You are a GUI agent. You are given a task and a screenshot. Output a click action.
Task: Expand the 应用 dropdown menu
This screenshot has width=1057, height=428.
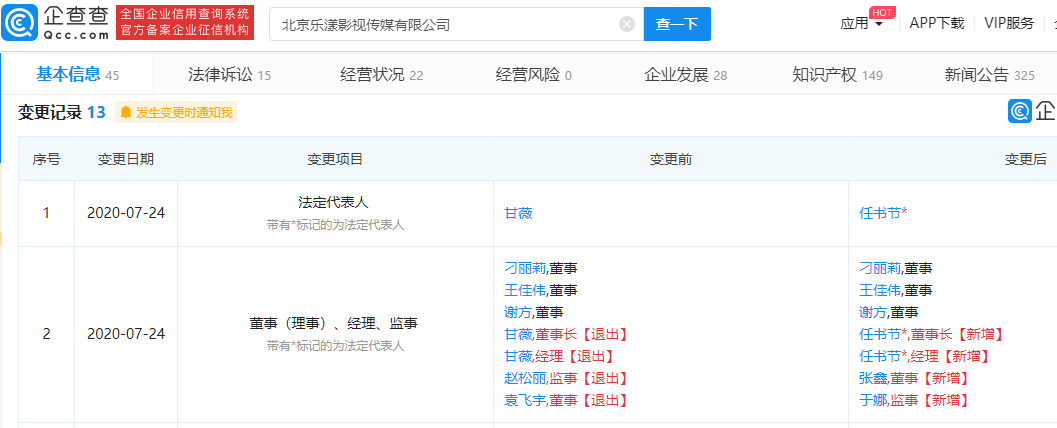coord(861,24)
